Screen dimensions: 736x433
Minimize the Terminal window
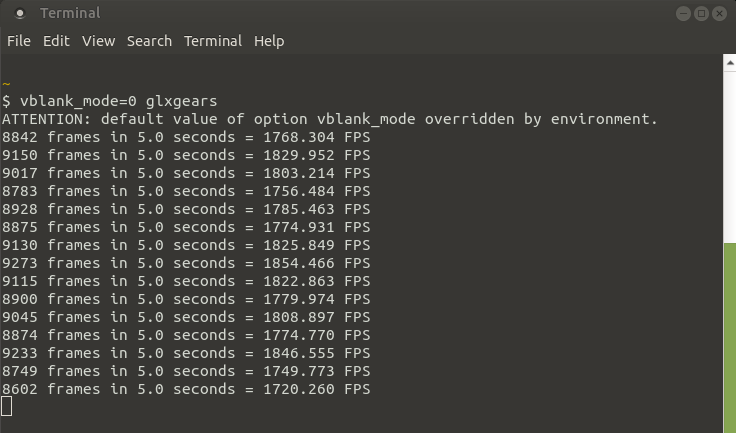click(682, 13)
